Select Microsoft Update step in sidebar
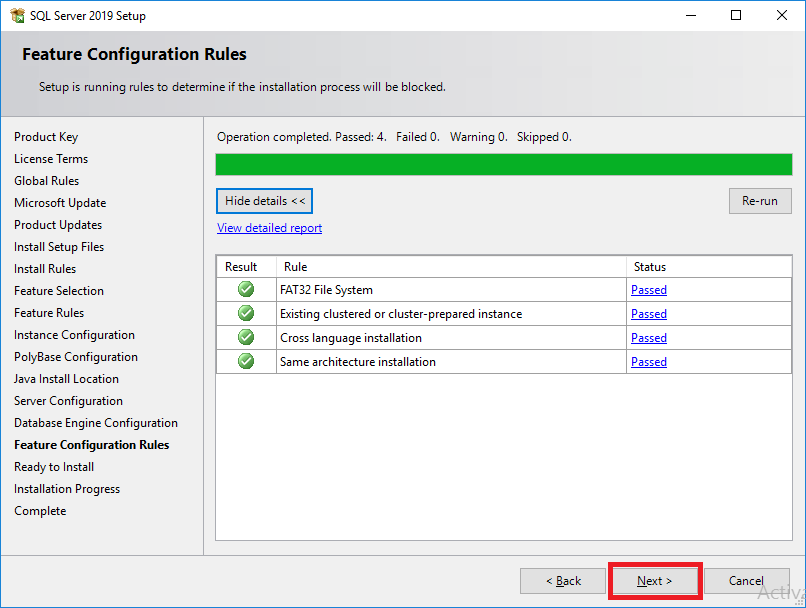This screenshot has height=608, width=806. coord(60,203)
